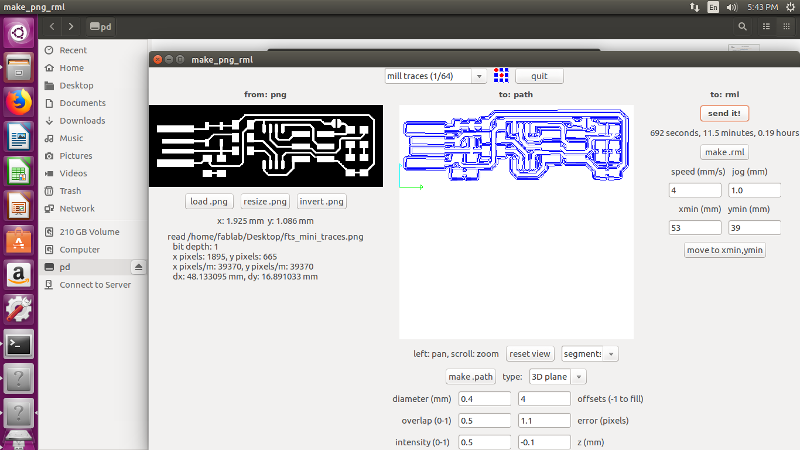Focus the speed (mm/s) field
Image resolution: width=800 pixels, height=450 pixels.
[695, 190]
